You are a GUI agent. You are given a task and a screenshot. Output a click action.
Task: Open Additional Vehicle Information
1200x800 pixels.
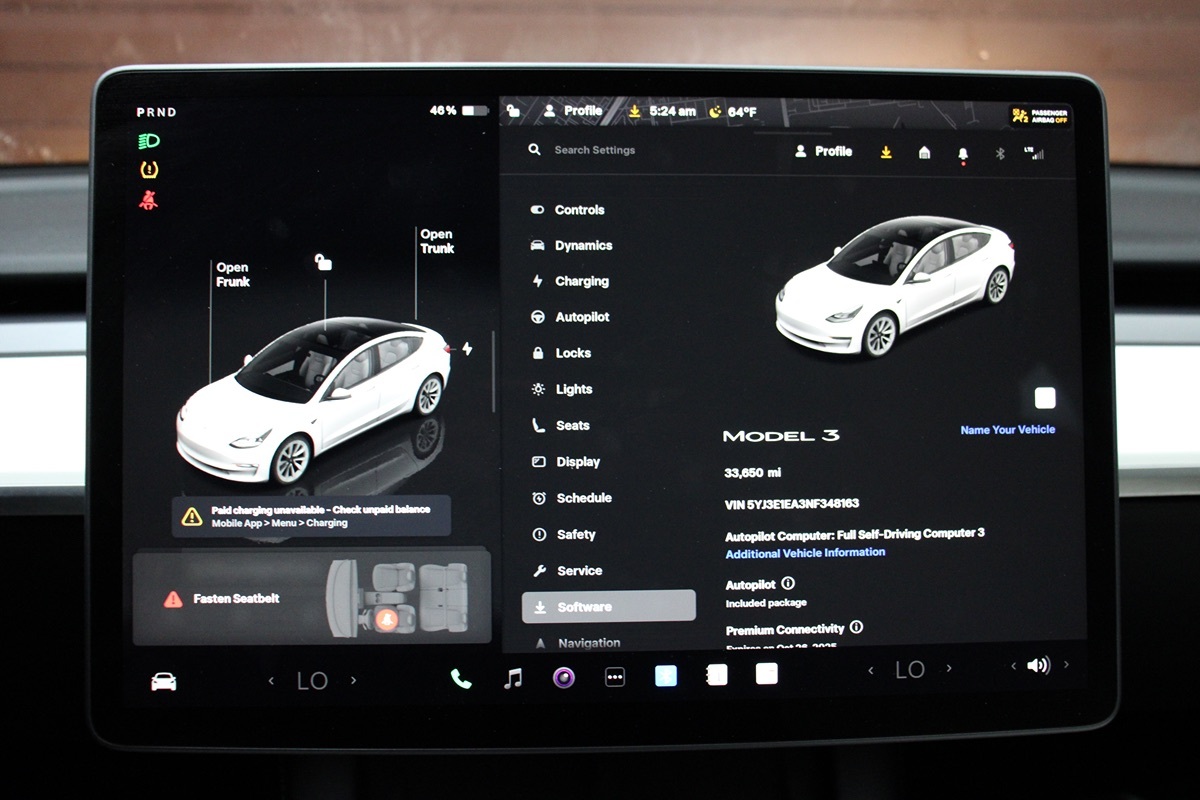point(803,552)
